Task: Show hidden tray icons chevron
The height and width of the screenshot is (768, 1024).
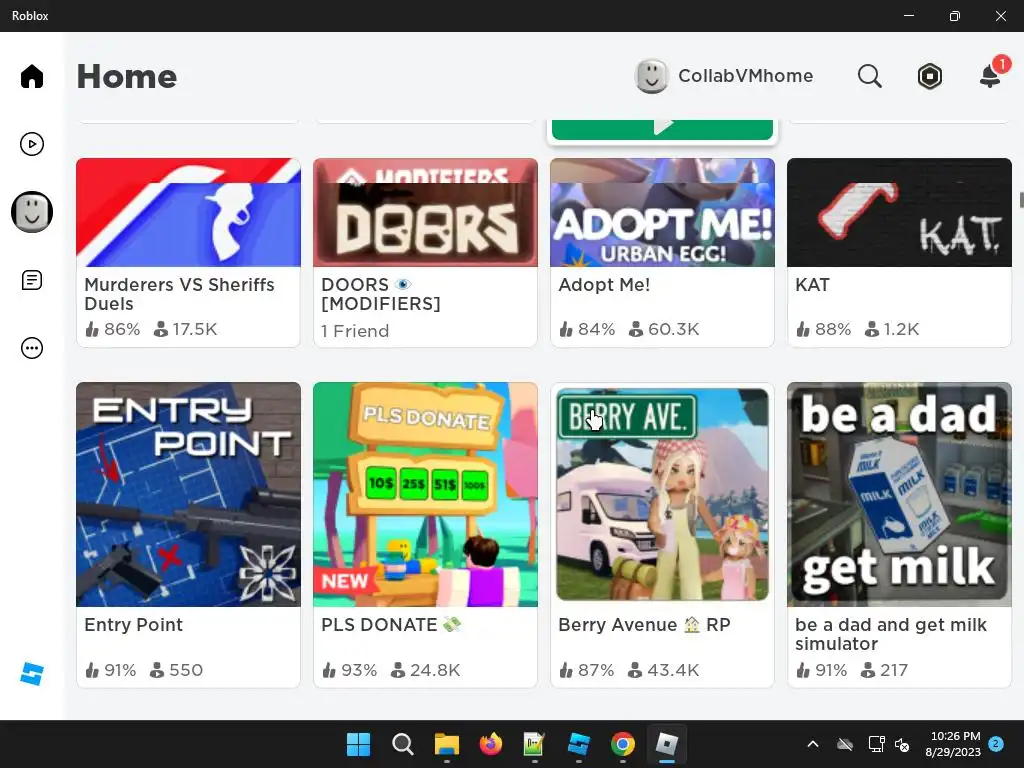Action: coord(812,744)
